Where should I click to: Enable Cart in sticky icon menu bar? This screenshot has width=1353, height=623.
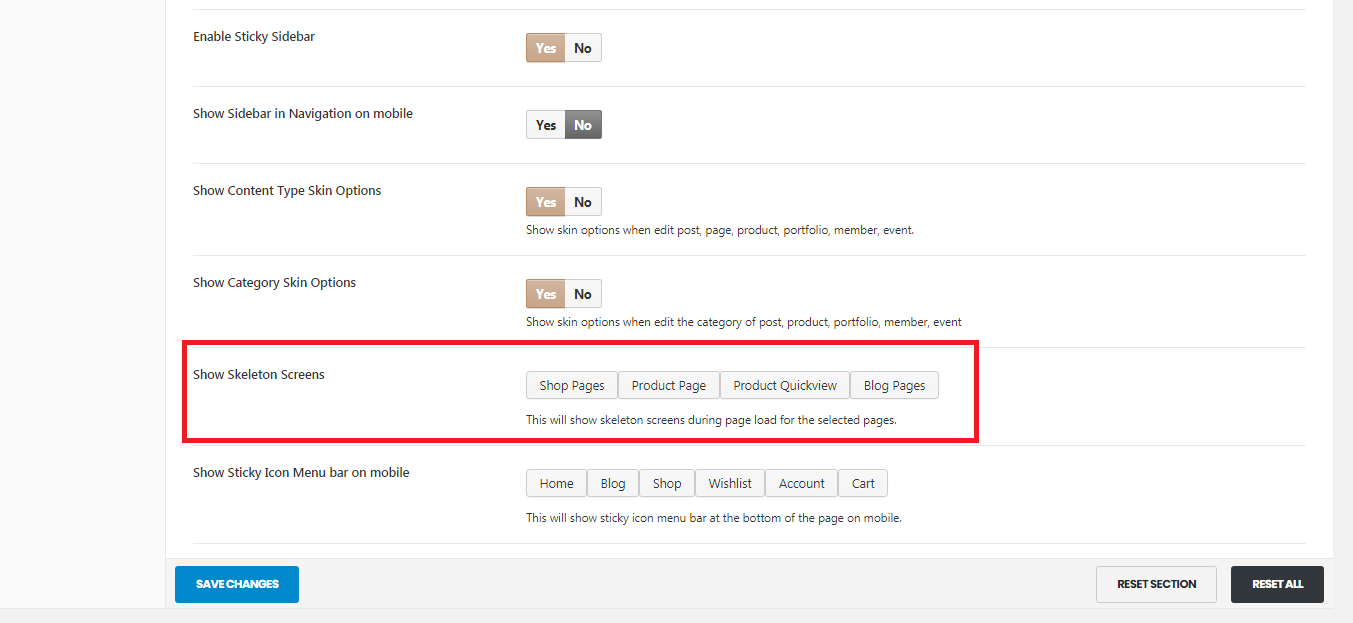coord(863,483)
